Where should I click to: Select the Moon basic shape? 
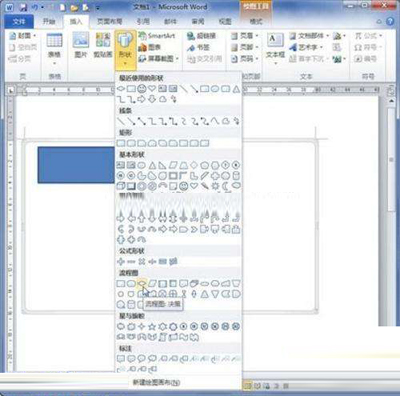[226, 186]
